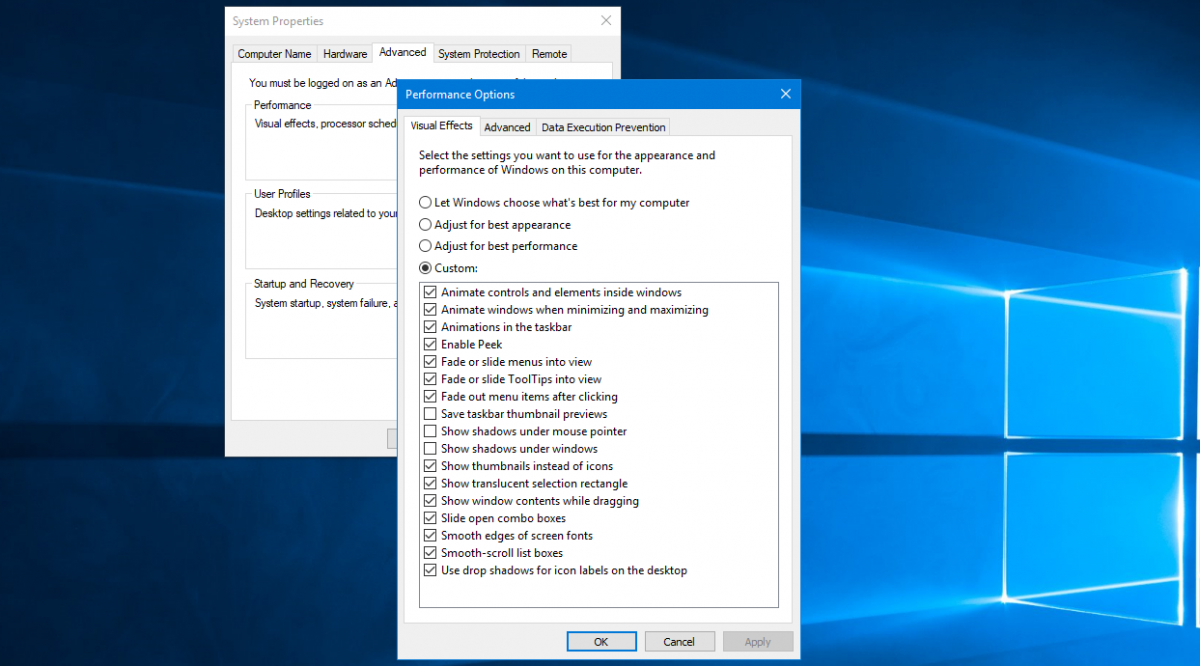This screenshot has height=666, width=1200.
Task: Disable 'Animations in the taskbar'
Action: point(430,327)
